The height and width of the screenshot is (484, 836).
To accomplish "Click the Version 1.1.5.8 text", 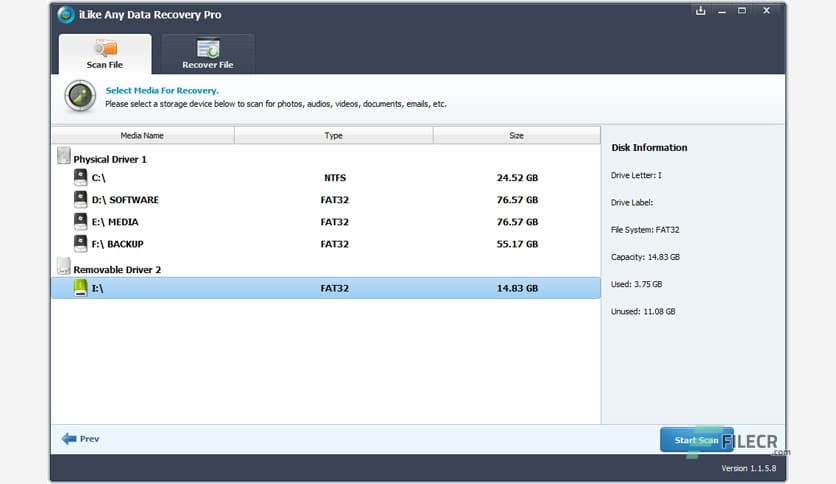I will click(749, 468).
